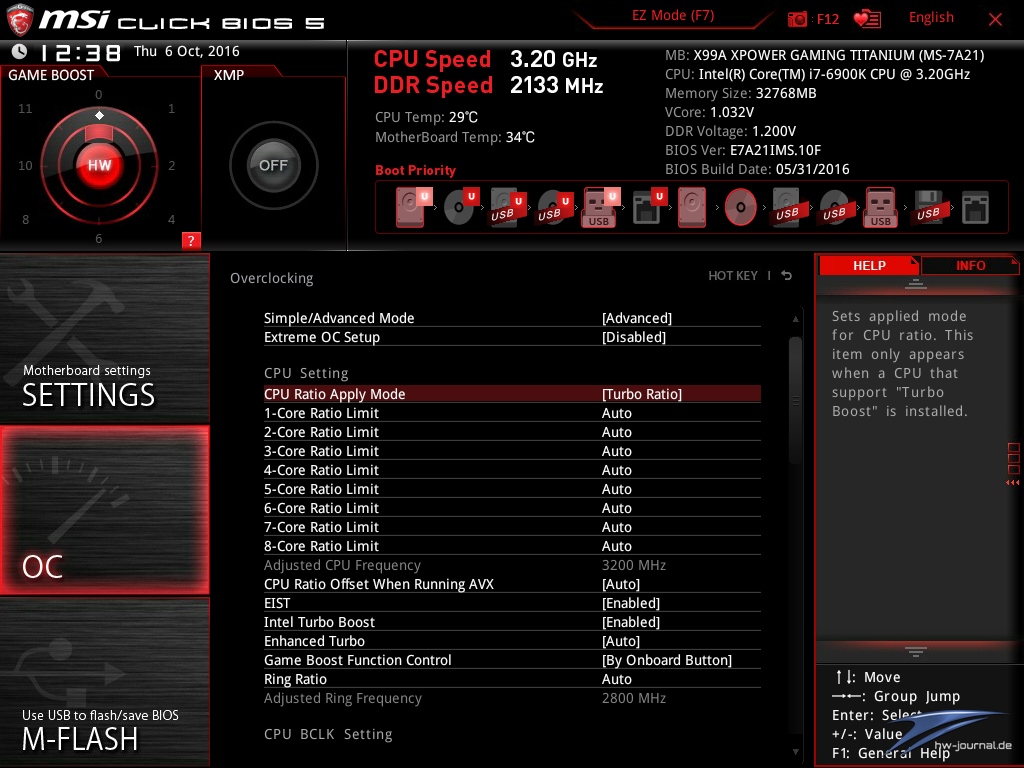Open the English language selector
Image resolution: width=1024 pixels, height=768 pixels.
point(931,18)
